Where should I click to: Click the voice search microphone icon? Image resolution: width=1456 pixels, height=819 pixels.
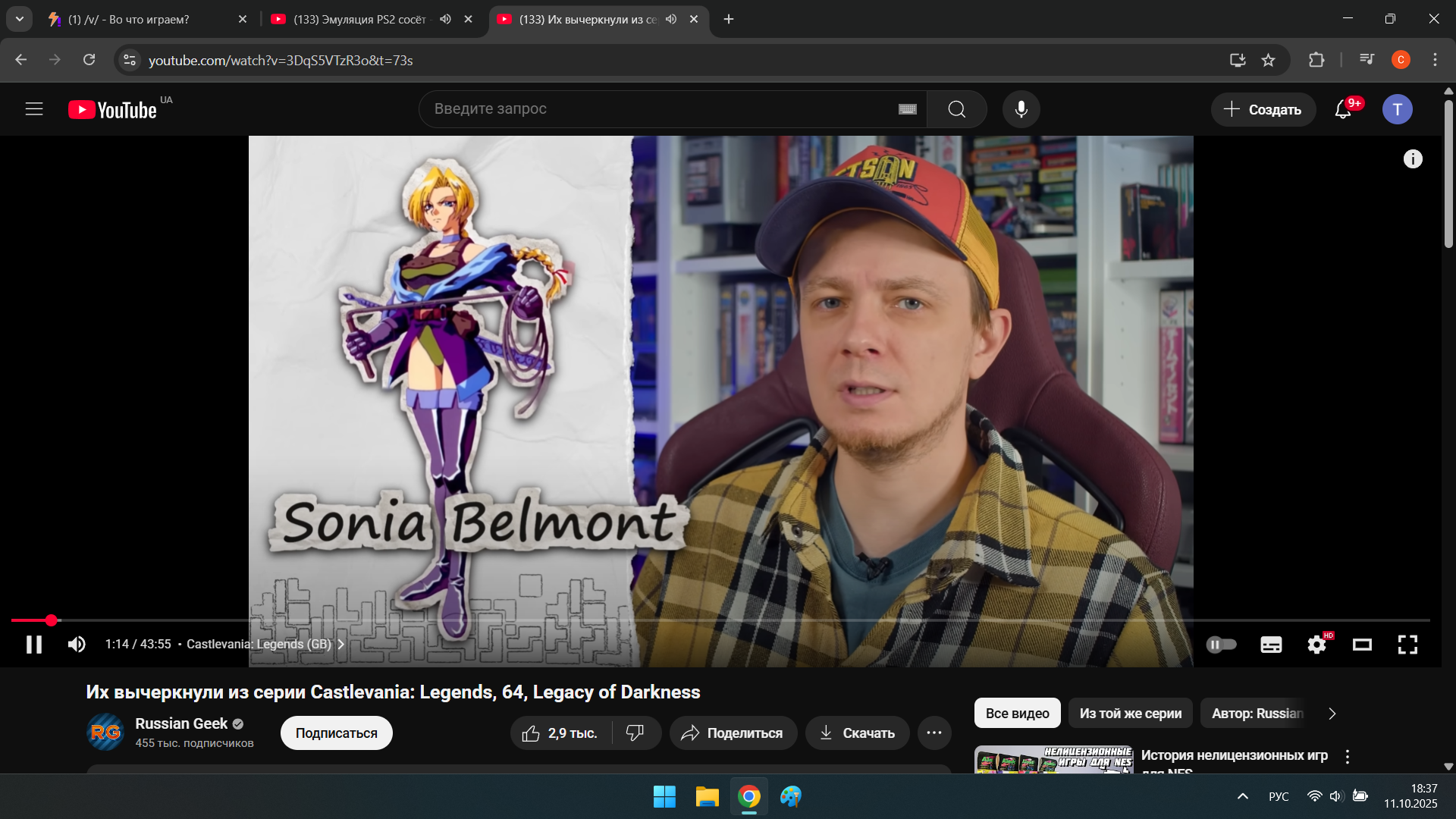point(1021,109)
